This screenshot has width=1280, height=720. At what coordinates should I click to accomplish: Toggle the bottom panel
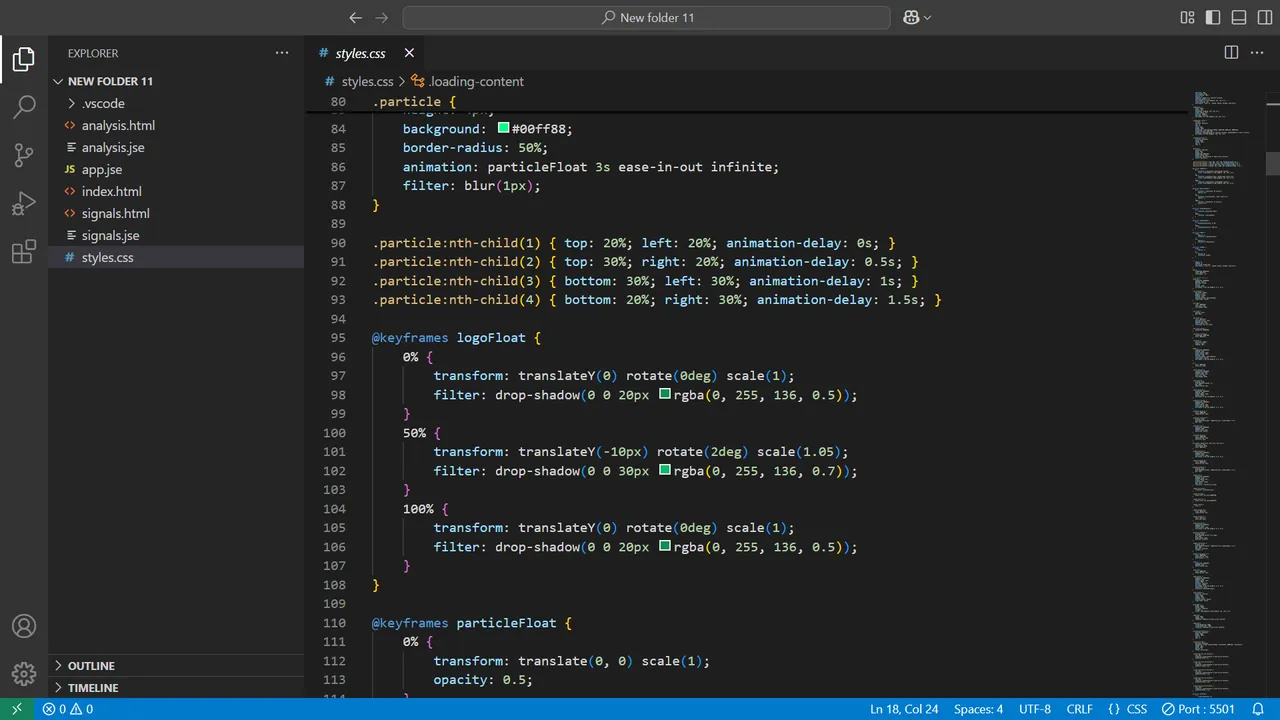1239,17
